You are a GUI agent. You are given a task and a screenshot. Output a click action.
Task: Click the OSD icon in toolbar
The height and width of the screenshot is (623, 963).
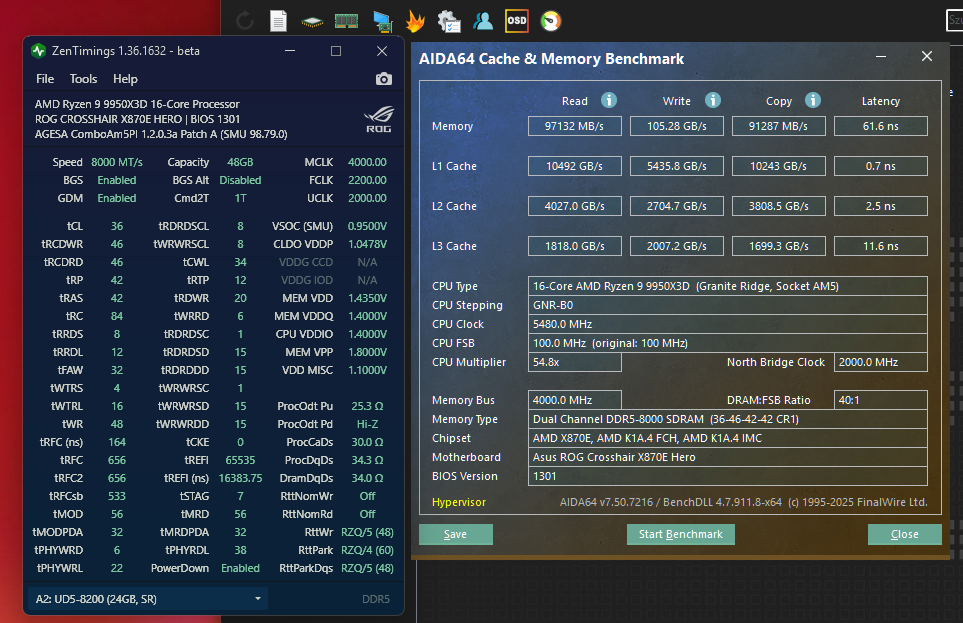pyautogui.click(x=516, y=20)
